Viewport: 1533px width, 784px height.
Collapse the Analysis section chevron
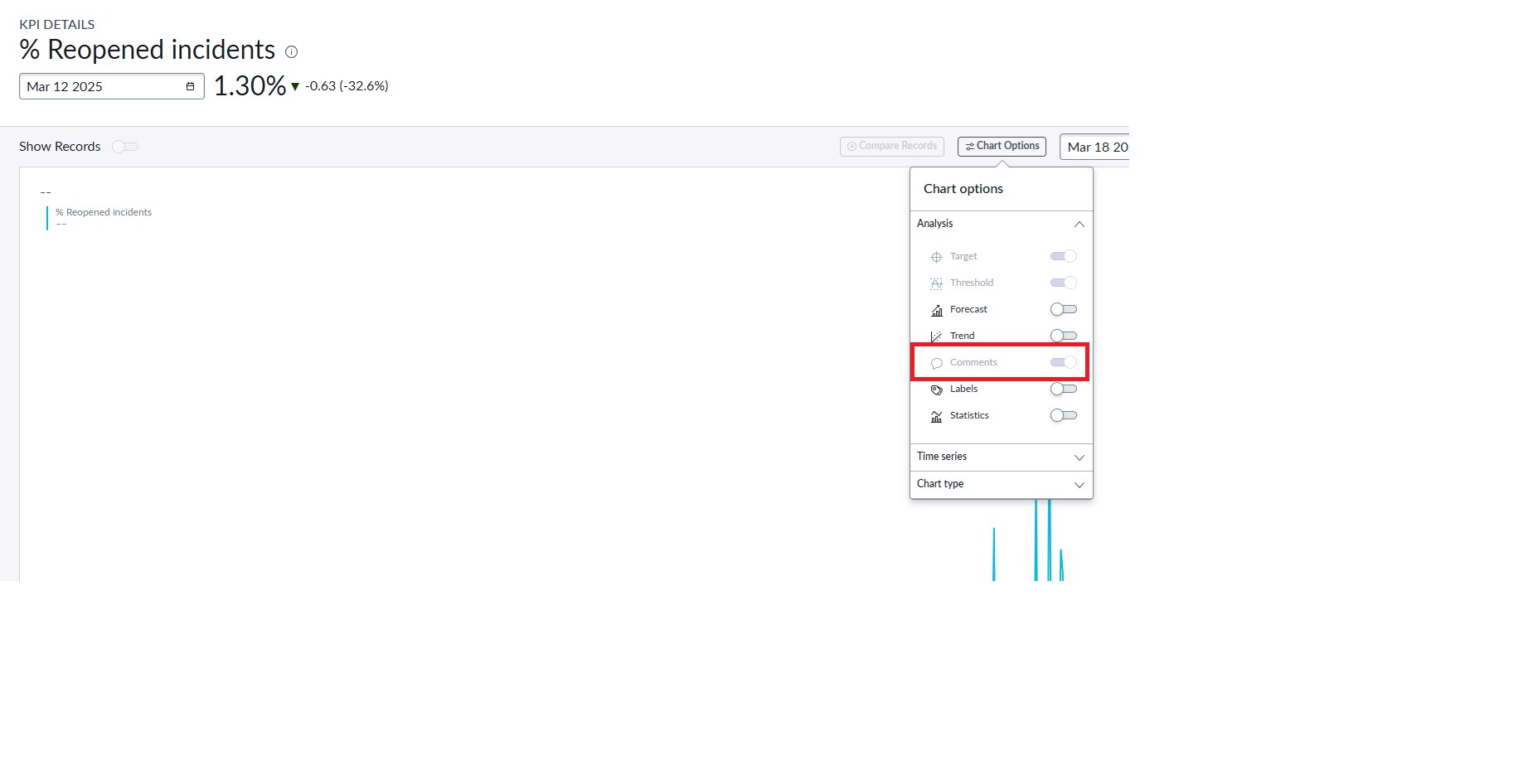(x=1079, y=224)
